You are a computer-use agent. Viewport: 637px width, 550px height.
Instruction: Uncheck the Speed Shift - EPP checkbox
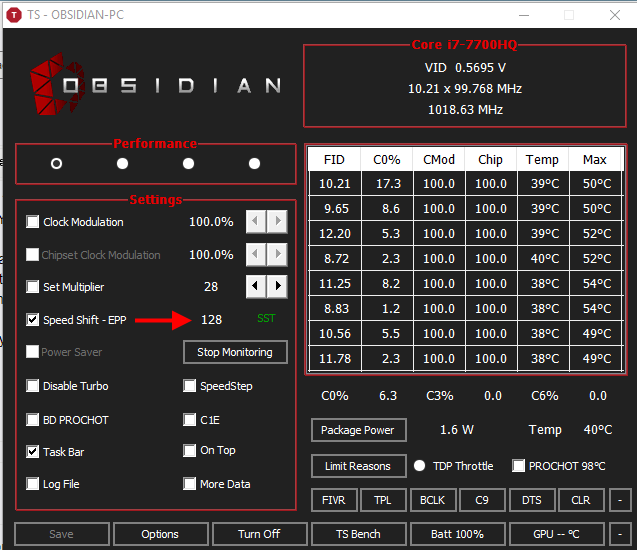pos(33,320)
